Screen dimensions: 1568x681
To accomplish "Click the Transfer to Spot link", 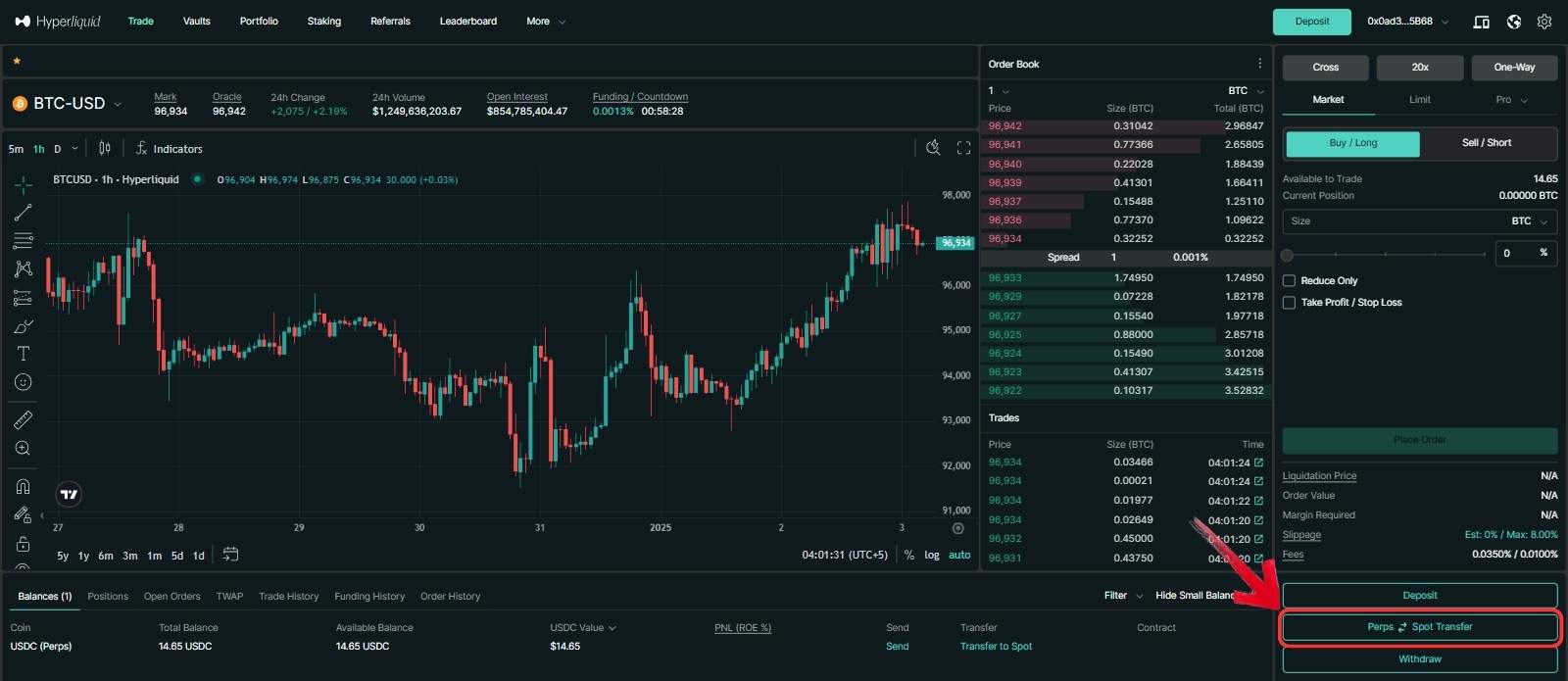I will click(x=996, y=647).
